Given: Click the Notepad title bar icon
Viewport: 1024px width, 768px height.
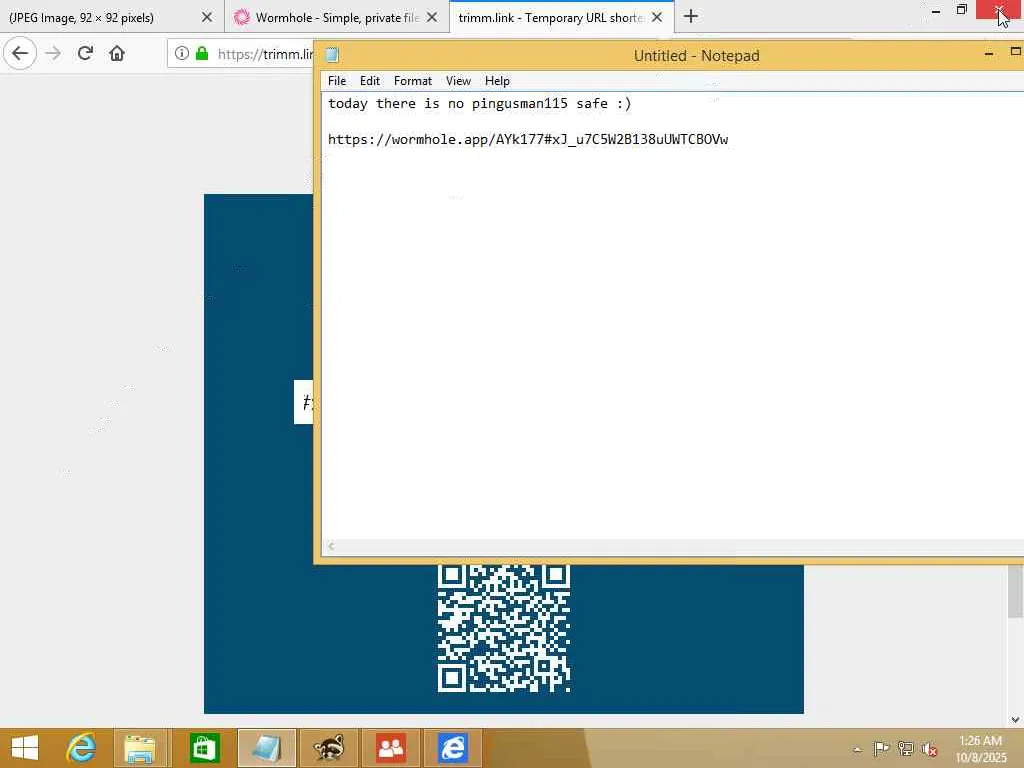Looking at the screenshot, I should (x=332, y=56).
